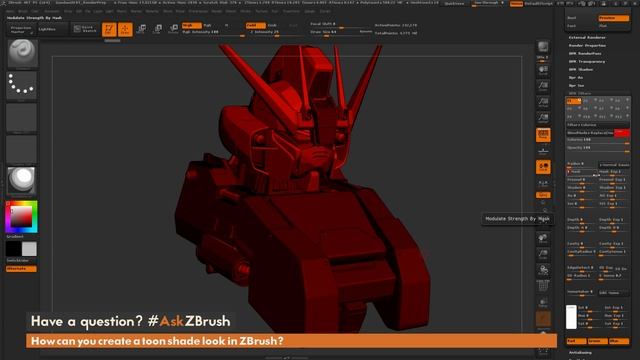Viewport: 640px width, 360px height.
Task: Click the AAHalf icon
Action: [543, 118]
